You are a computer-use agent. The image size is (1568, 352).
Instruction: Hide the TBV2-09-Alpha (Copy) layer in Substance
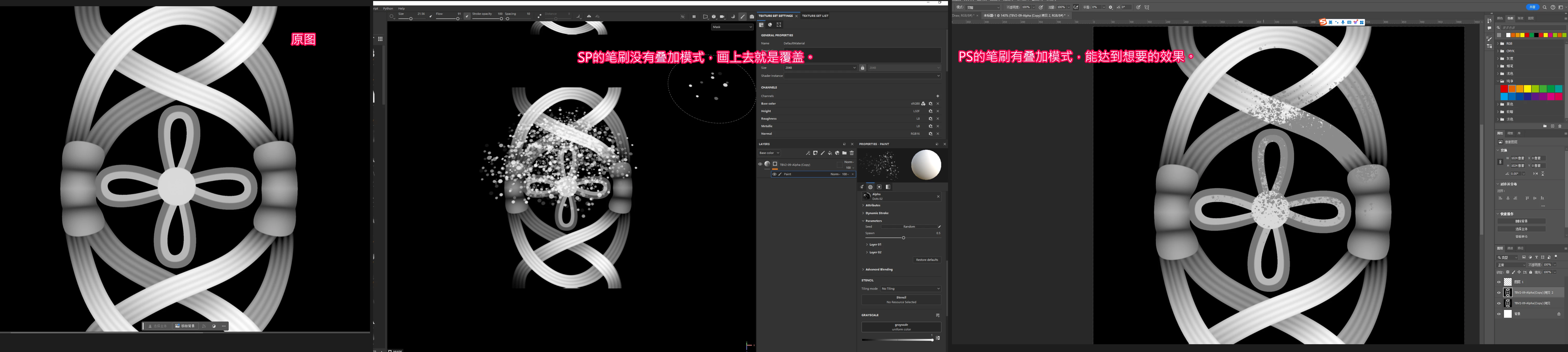pos(760,164)
